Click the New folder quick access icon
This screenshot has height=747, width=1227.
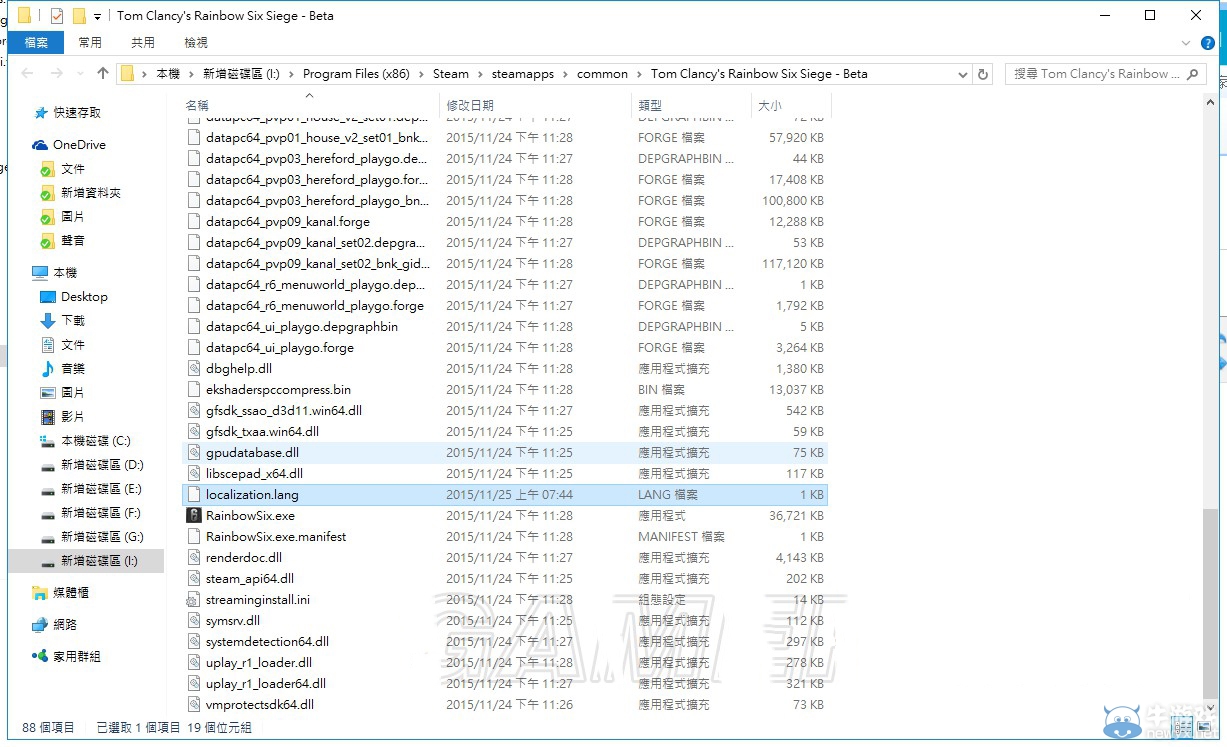tap(79, 16)
